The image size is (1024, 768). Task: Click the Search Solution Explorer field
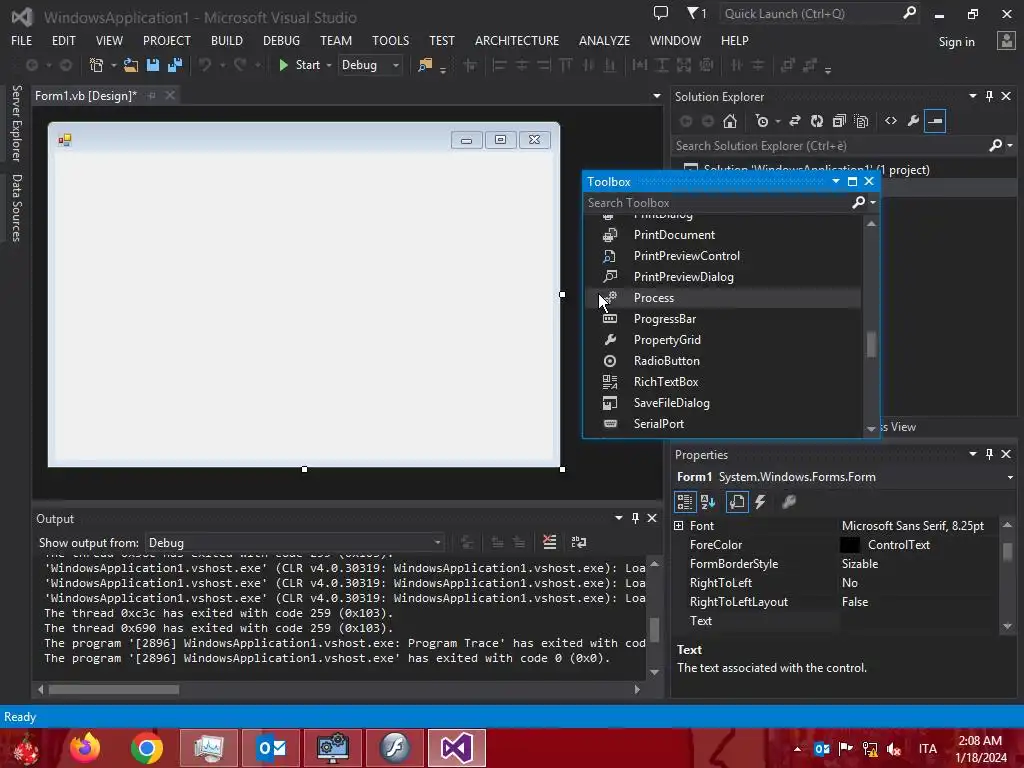click(829, 146)
